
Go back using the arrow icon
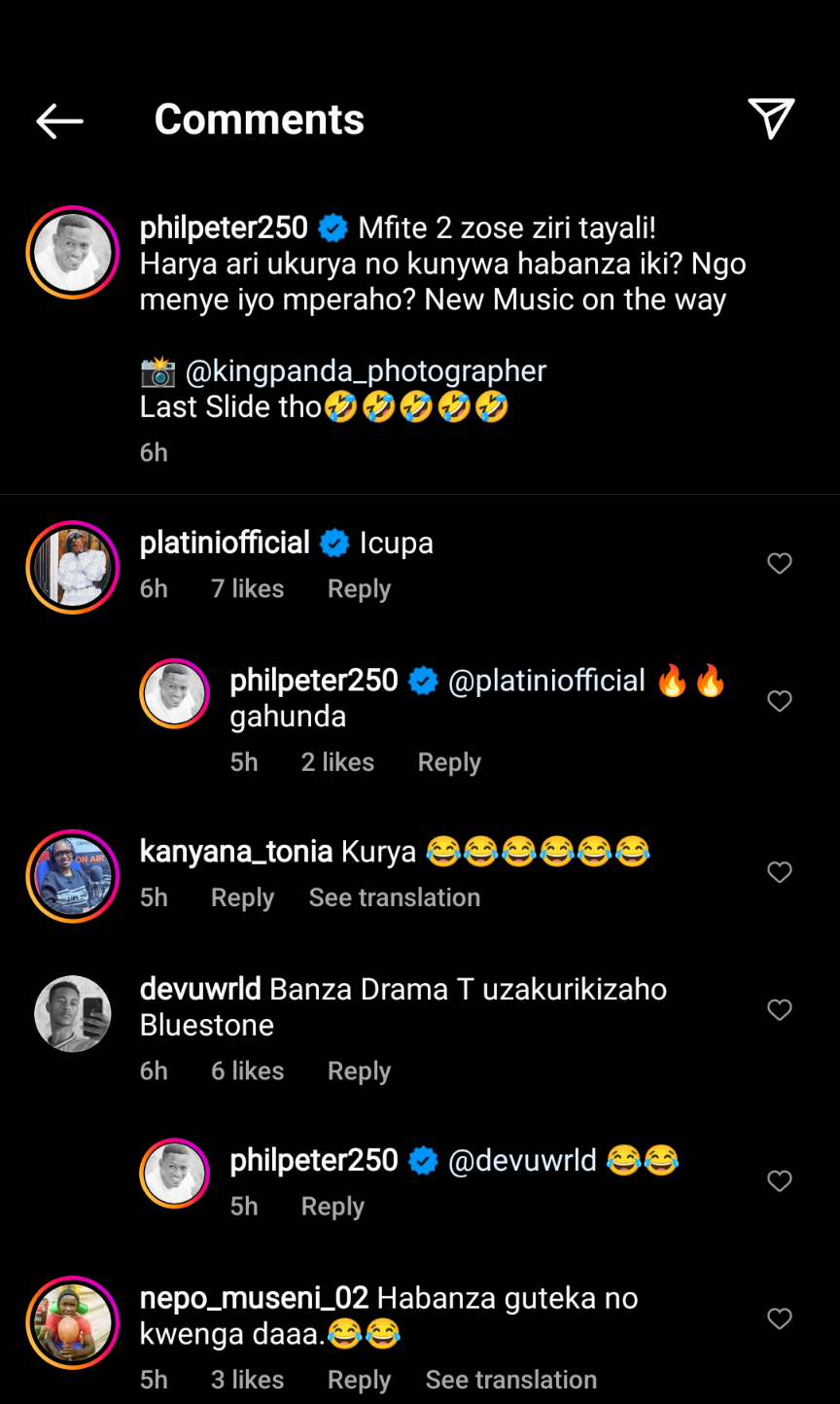[59, 121]
